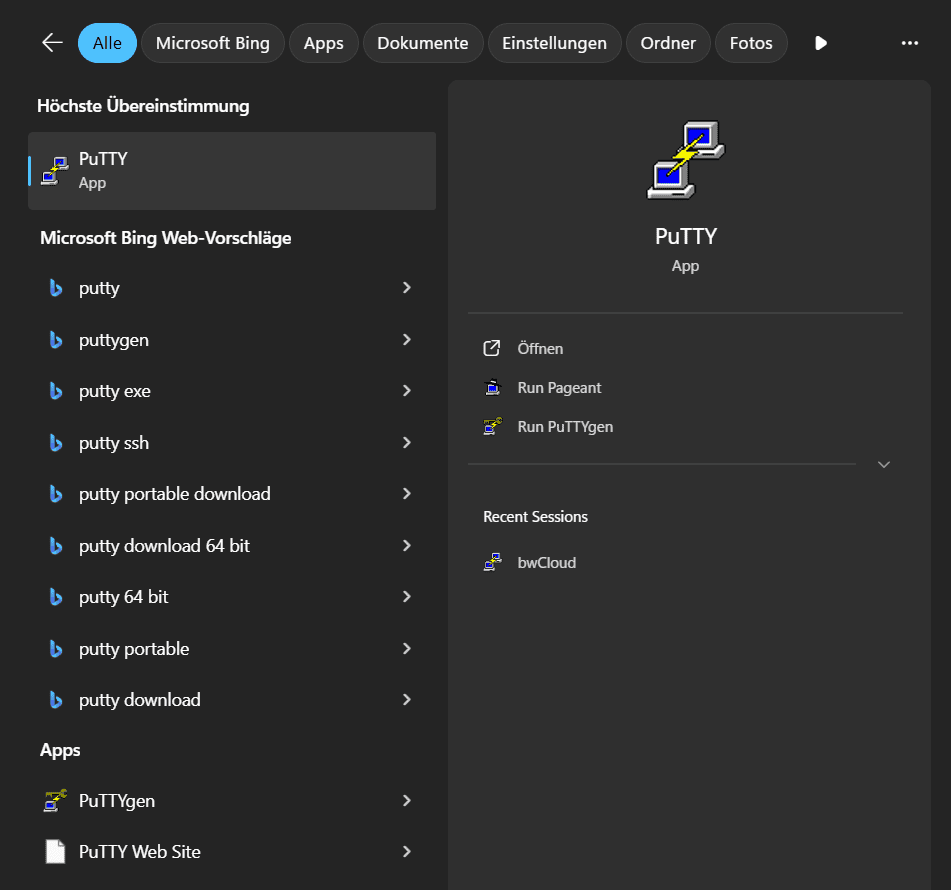Pick the 'putty 64 bit' suggestion
The height and width of the screenshot is (890, 951).
point(124,597)
